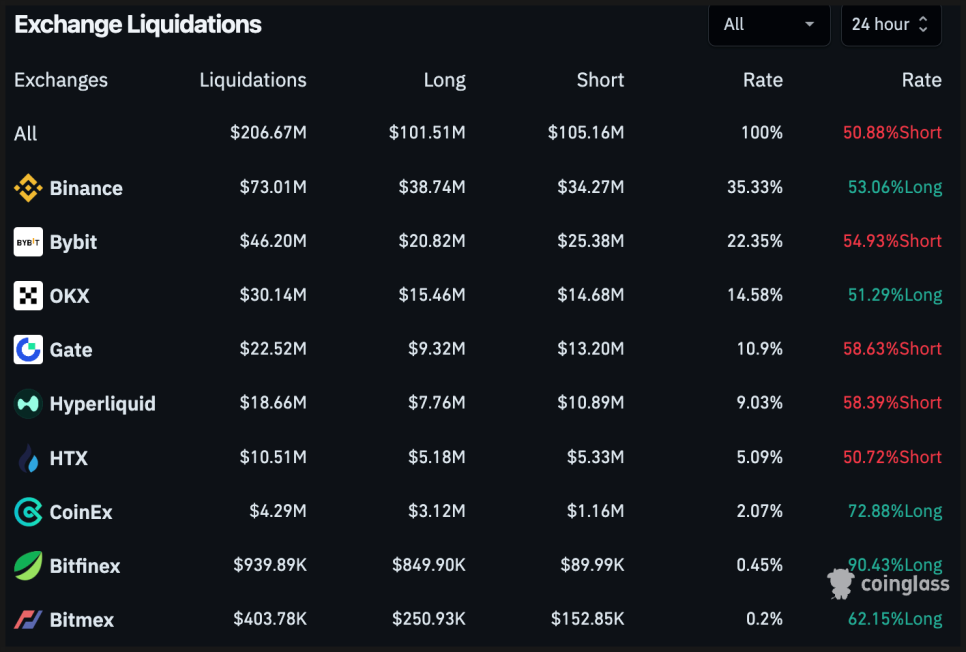Open the All symbols dropdown
966x652 pixels.
click(x=768, y=25)
